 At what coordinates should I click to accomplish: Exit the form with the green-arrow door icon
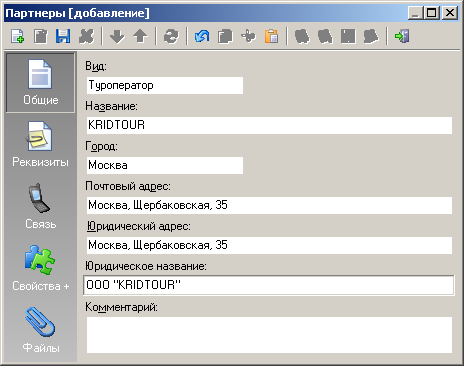(x=402, y=36)
